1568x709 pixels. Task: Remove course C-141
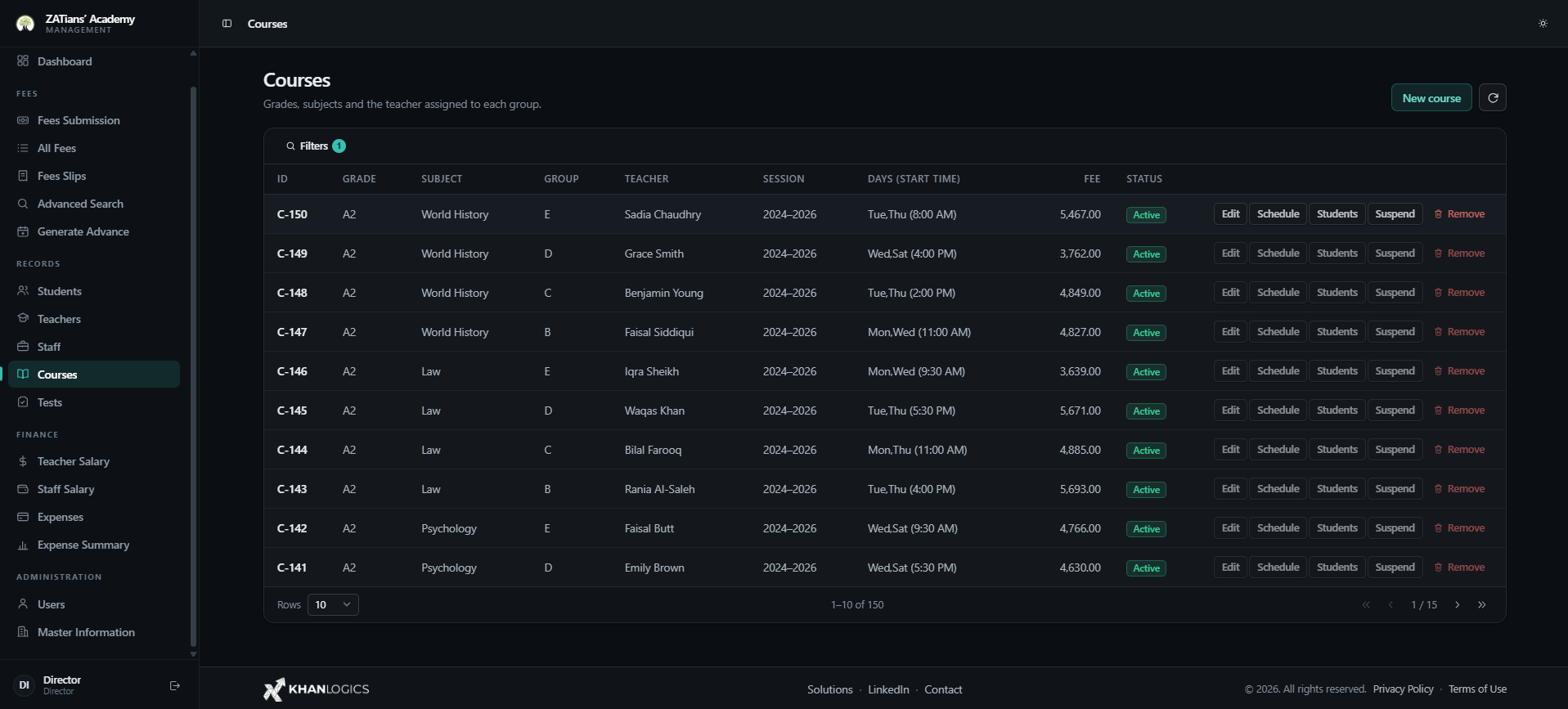(1459, 568)
